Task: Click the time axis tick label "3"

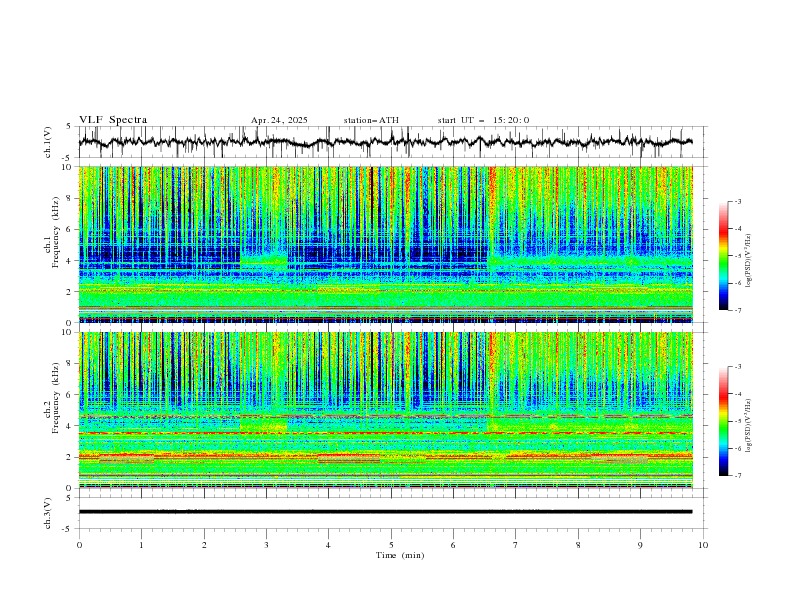Action: click(x=266, y=545)
